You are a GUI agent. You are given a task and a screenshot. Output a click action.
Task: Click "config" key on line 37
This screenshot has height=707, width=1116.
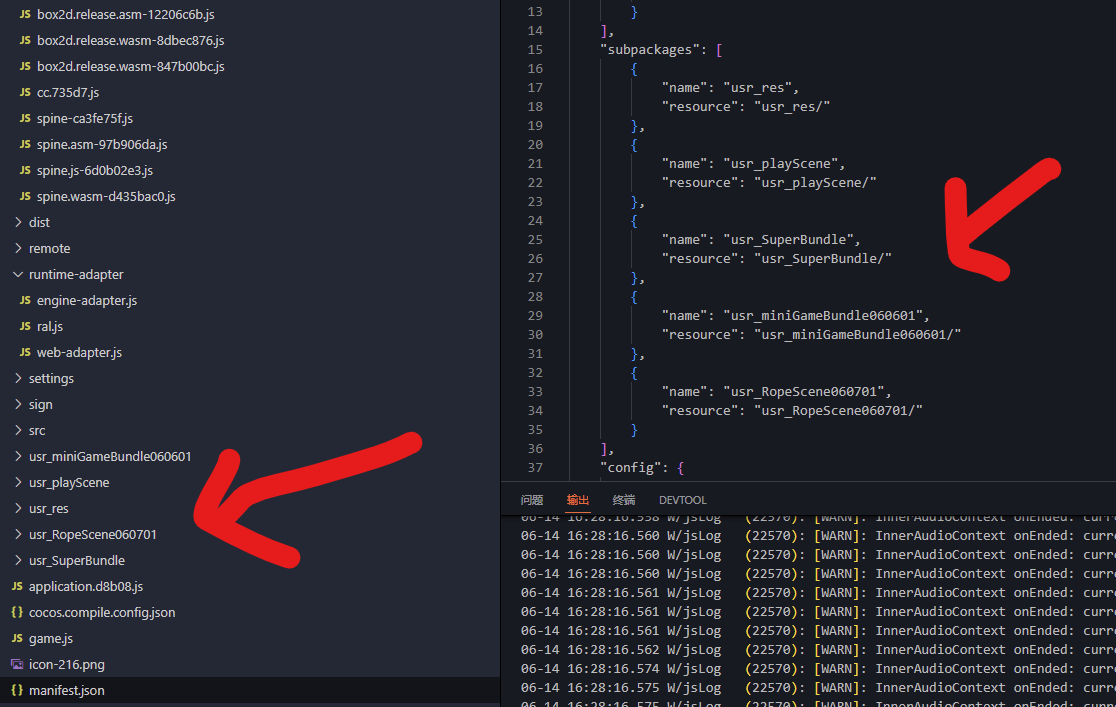click(631, 468)
